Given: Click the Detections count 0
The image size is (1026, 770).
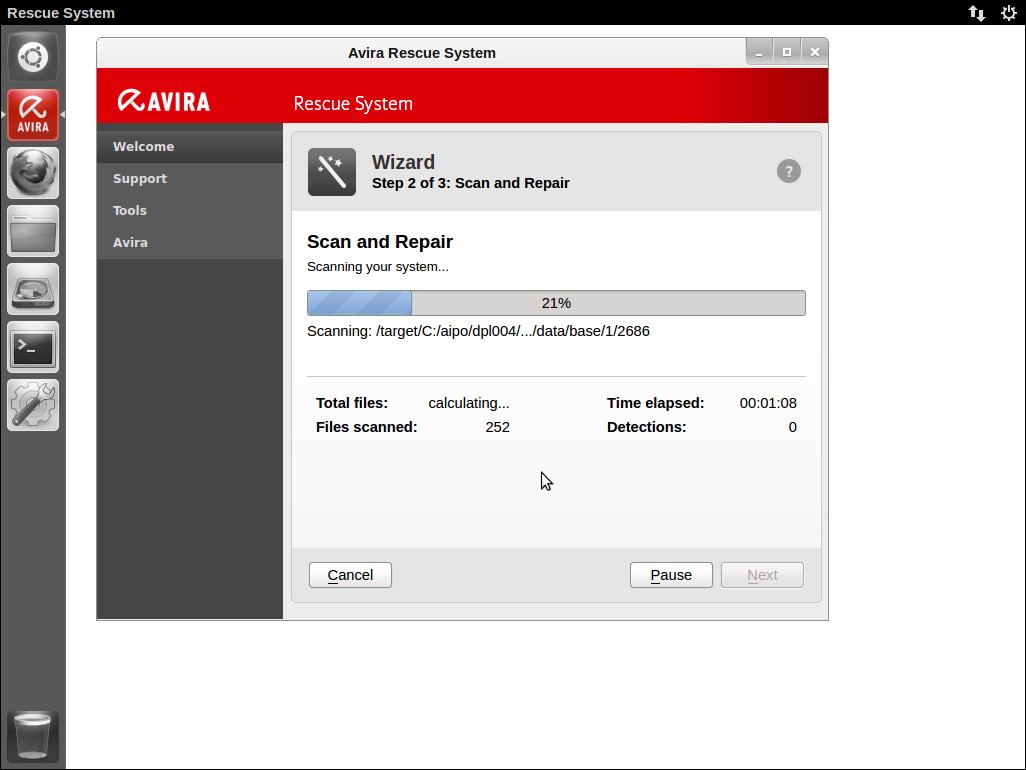Looking at the screenshot, I should coord(792,427).
